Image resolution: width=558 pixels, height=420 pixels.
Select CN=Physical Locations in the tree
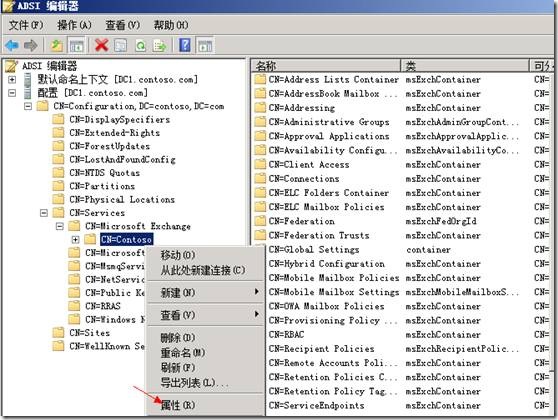[122, 199]
